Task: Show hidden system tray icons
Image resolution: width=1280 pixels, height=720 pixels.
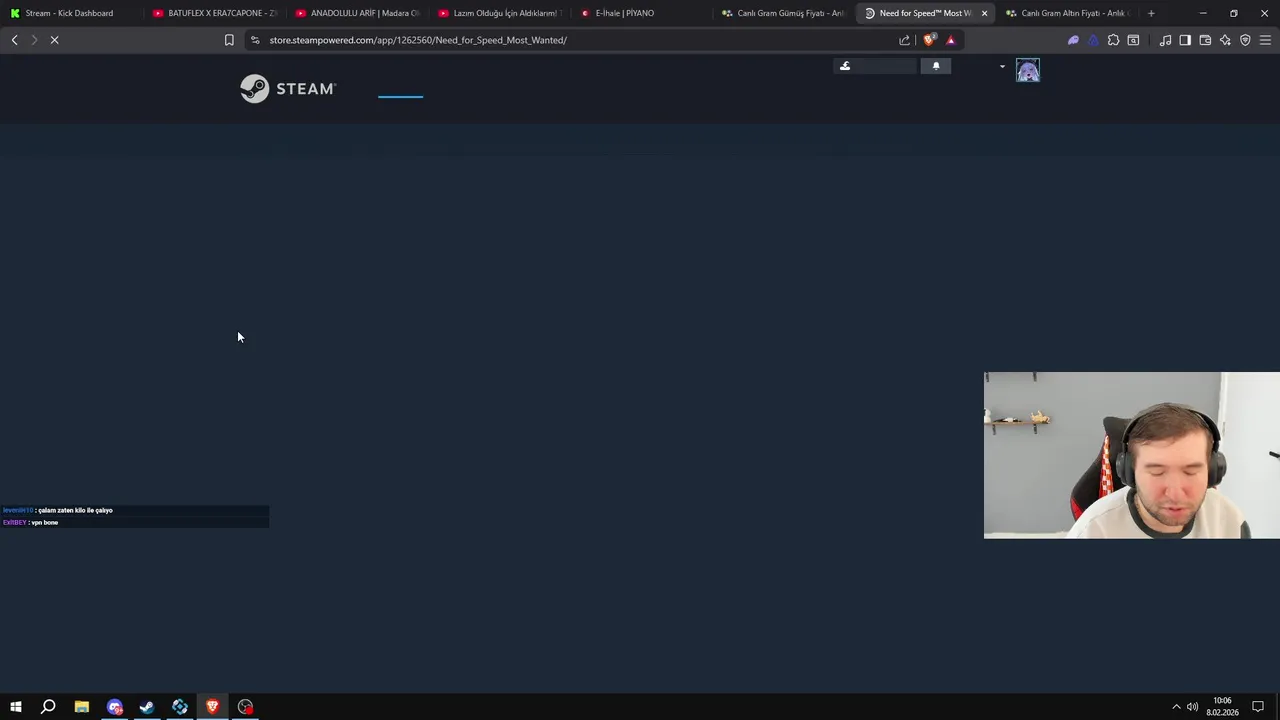Action: (x=1176, y=707)
